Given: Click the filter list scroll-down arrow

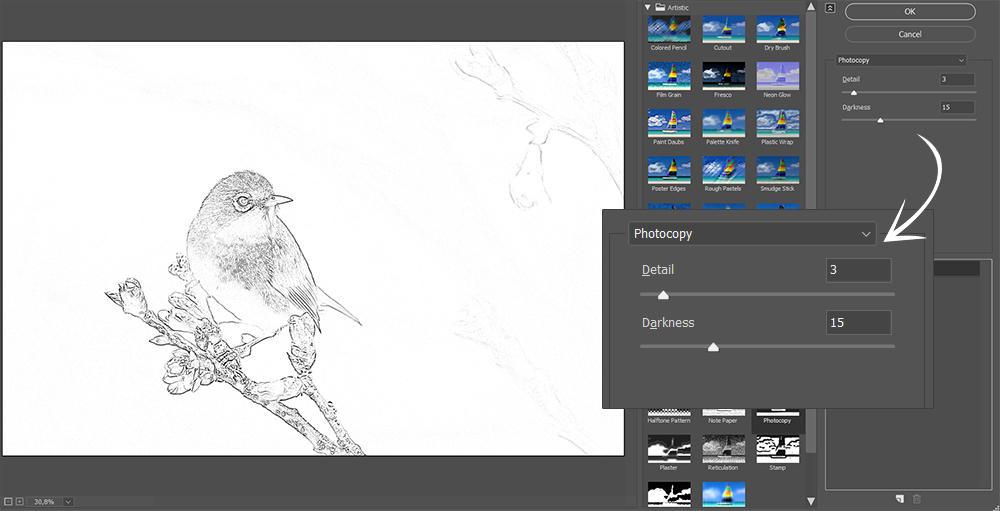Looking at the screenshot, I should pos(811,502).
